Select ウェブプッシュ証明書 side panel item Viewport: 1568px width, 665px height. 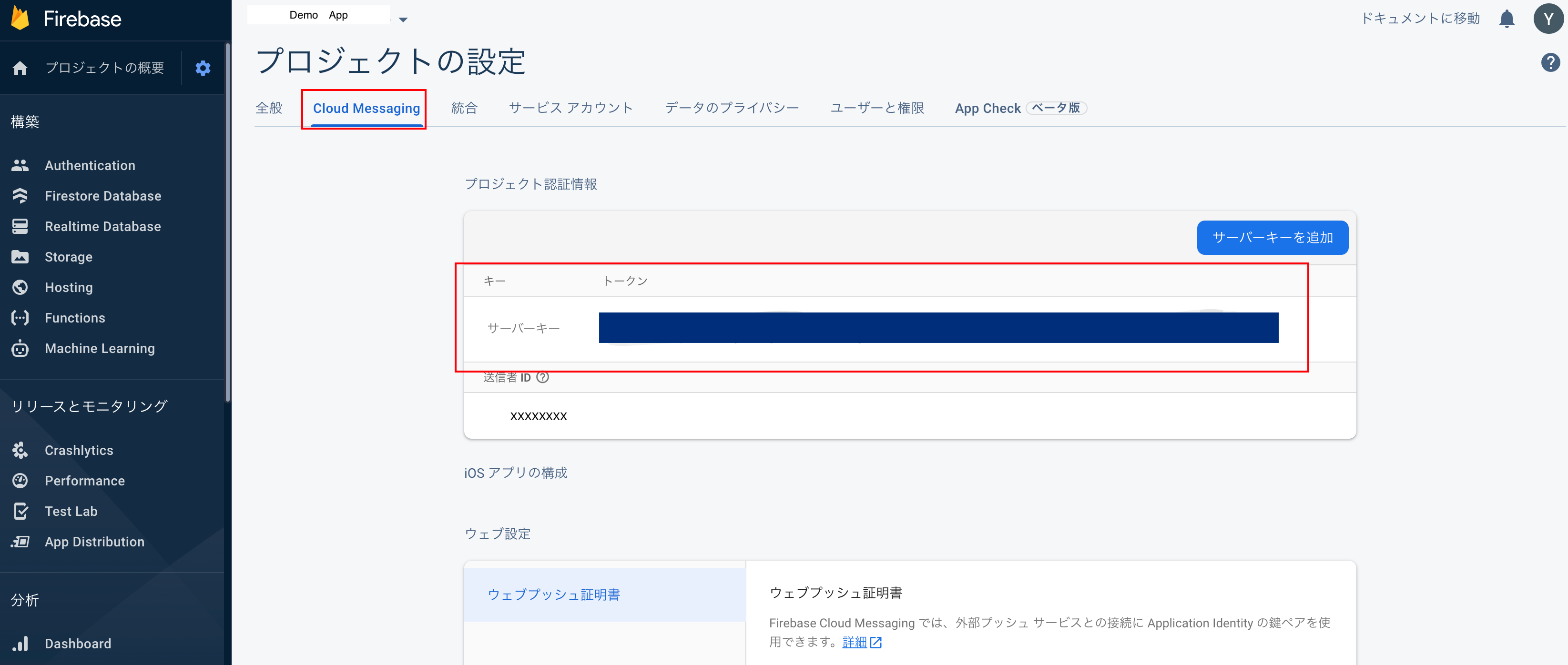(x=553, y=594)
